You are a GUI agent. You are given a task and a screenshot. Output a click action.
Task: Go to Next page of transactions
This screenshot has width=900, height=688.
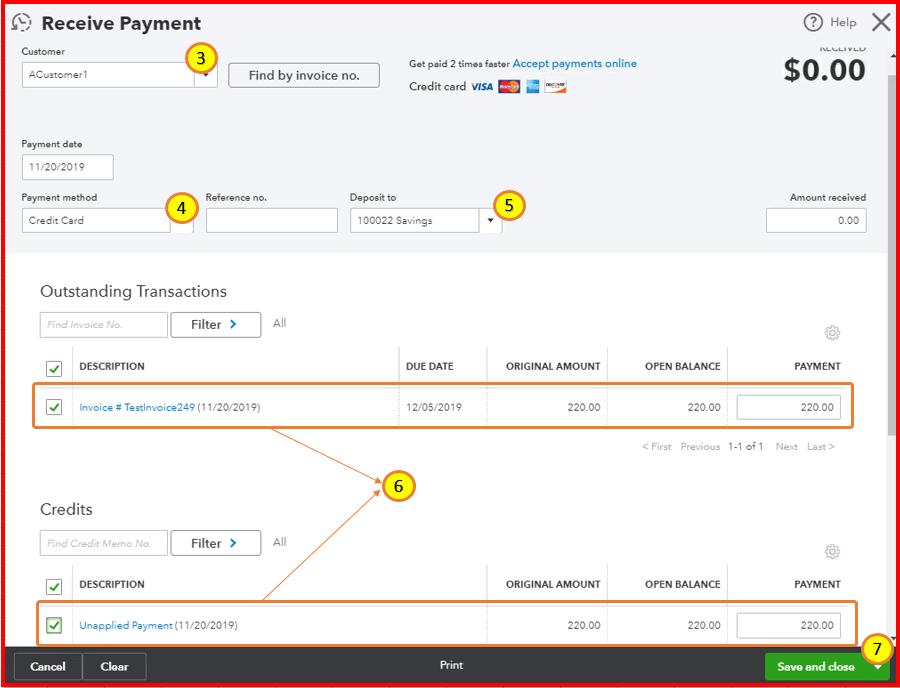(x=786, y=446)
